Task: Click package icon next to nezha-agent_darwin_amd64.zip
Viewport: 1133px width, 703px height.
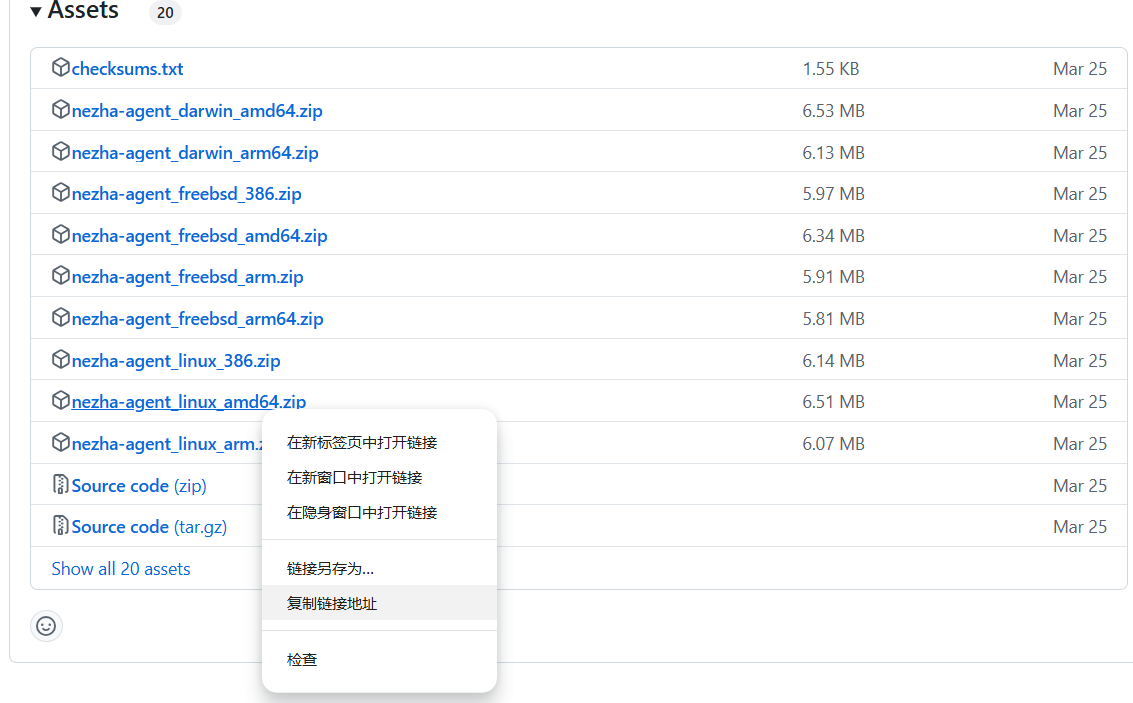Action: pos(61,109)
